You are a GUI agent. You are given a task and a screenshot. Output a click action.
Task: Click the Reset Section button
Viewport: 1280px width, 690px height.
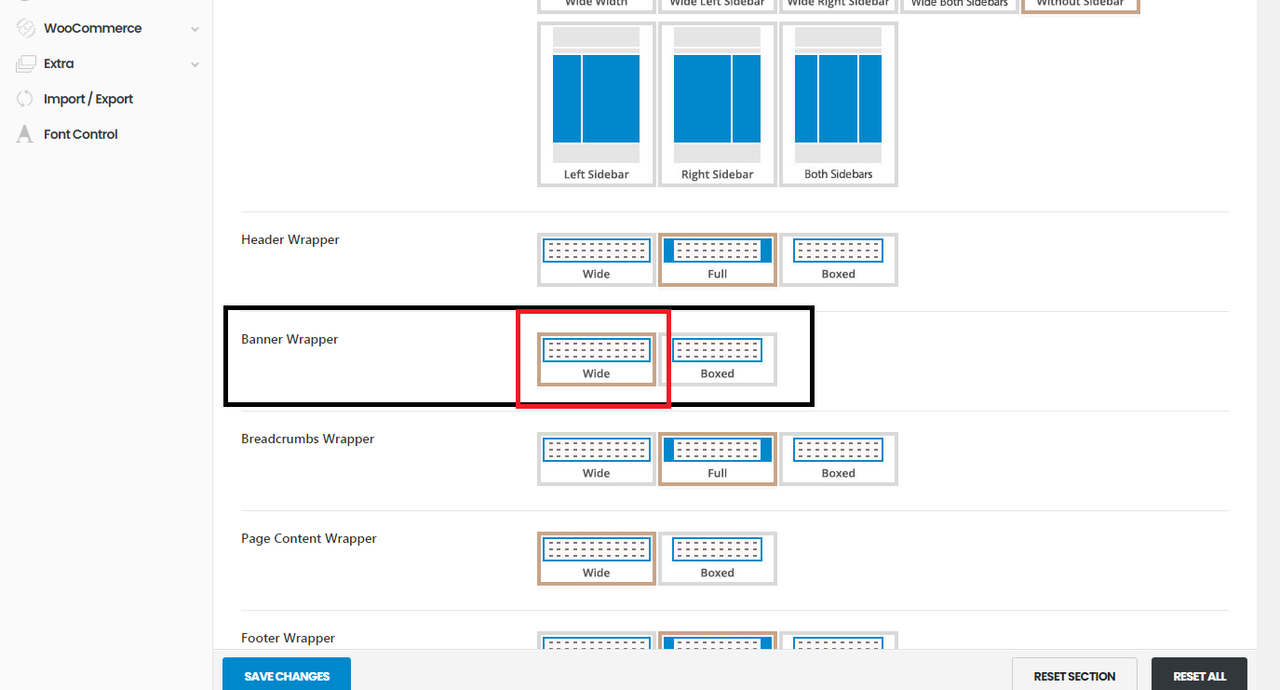[1074, 675]
